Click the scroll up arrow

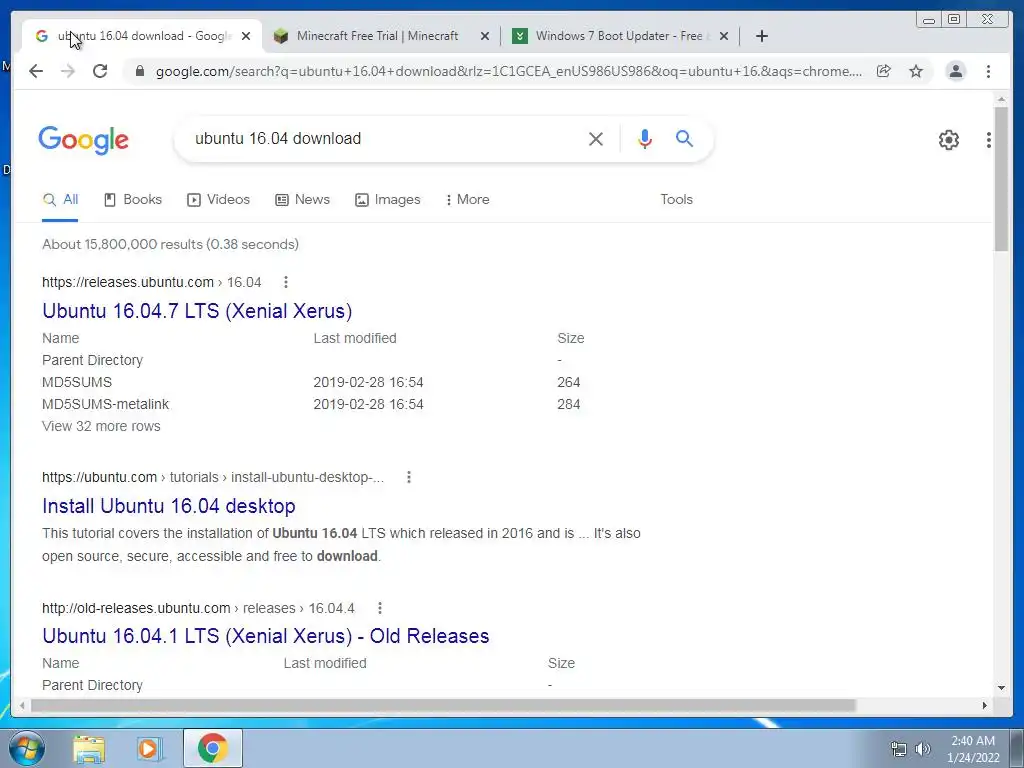point(1001,99)
